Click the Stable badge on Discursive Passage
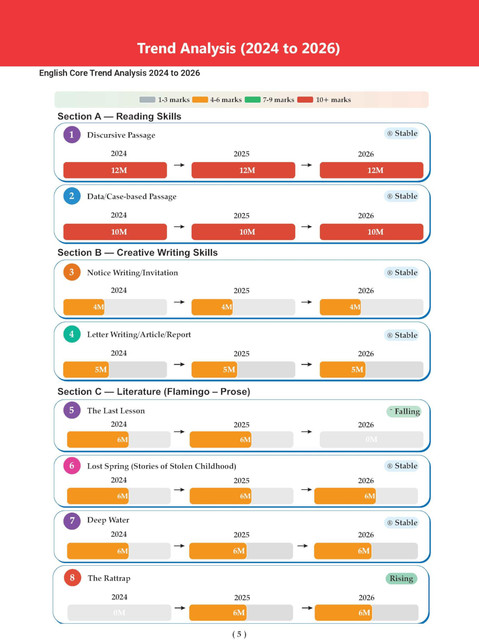The width and height of the screenshot is (479, 640). point(402,133)
